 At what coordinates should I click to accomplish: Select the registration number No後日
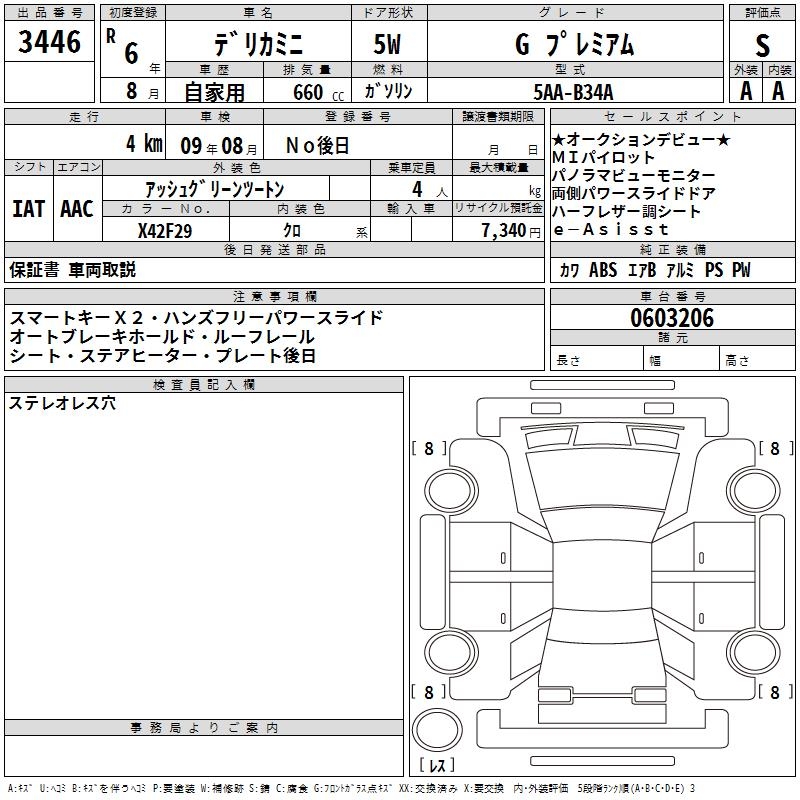point(318,146)
